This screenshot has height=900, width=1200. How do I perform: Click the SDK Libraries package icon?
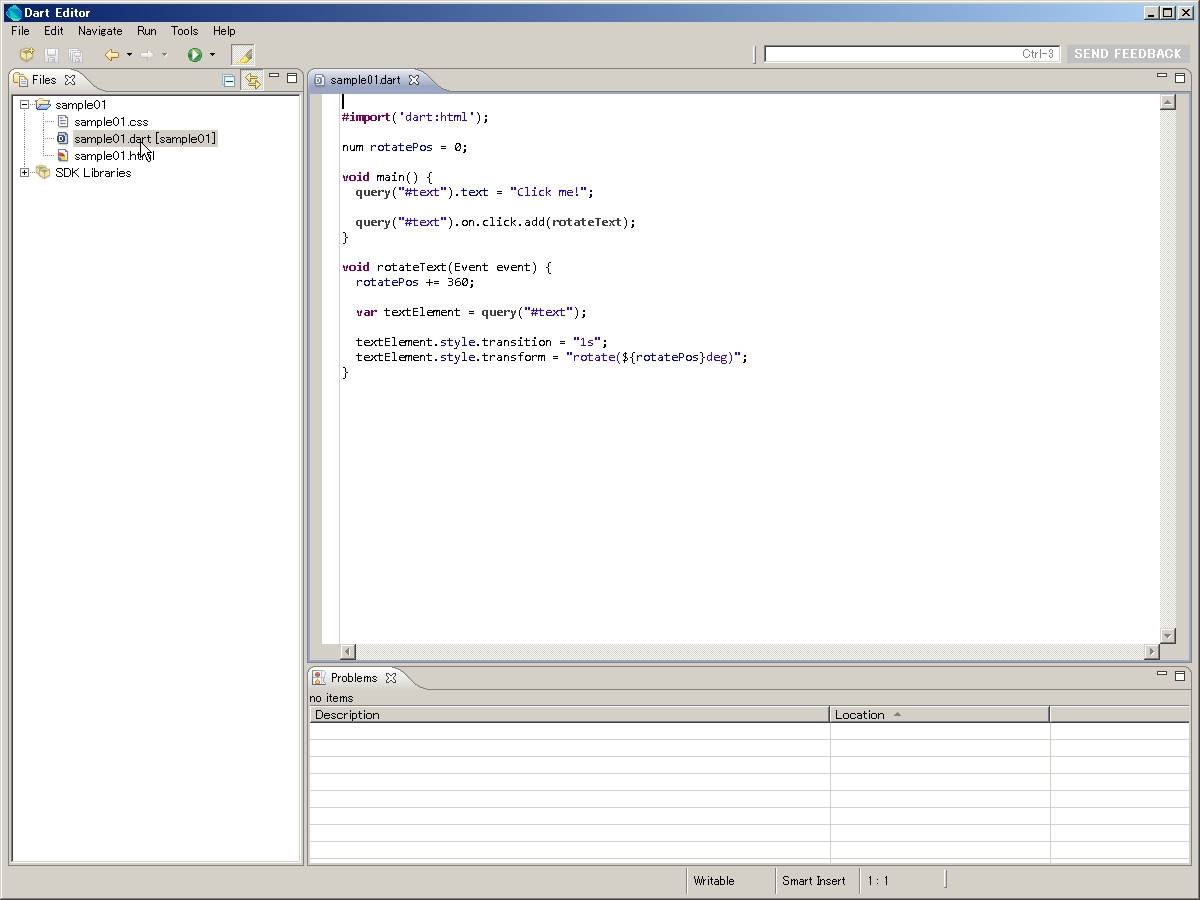pyautogui.click(x=43, y=173)
